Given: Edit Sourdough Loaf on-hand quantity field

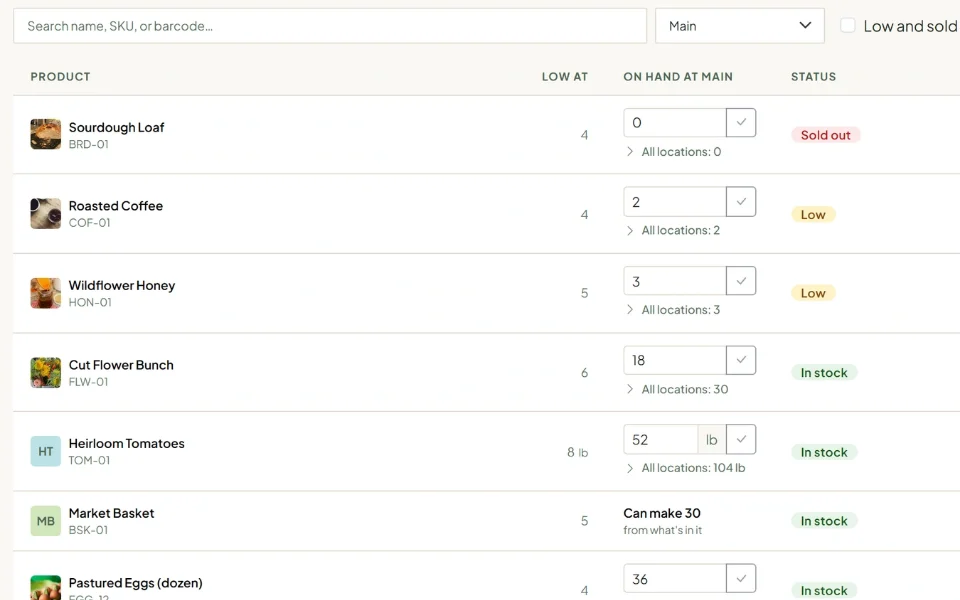Looking at the screenshot, I should (x=675, y=122).
